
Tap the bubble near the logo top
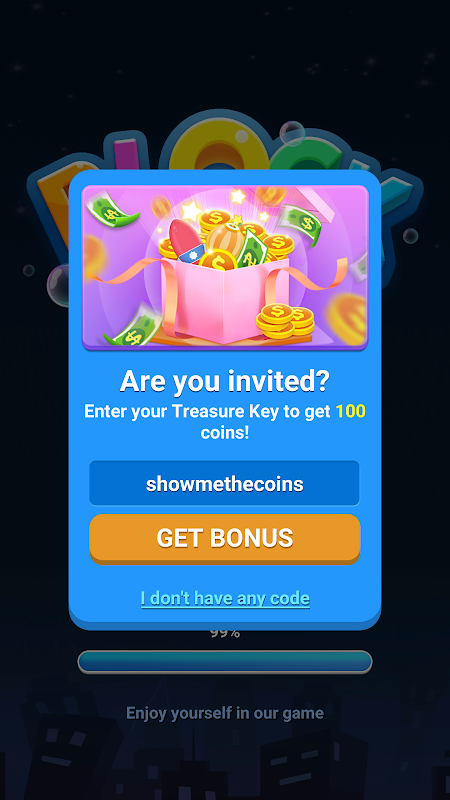point(292,134)
